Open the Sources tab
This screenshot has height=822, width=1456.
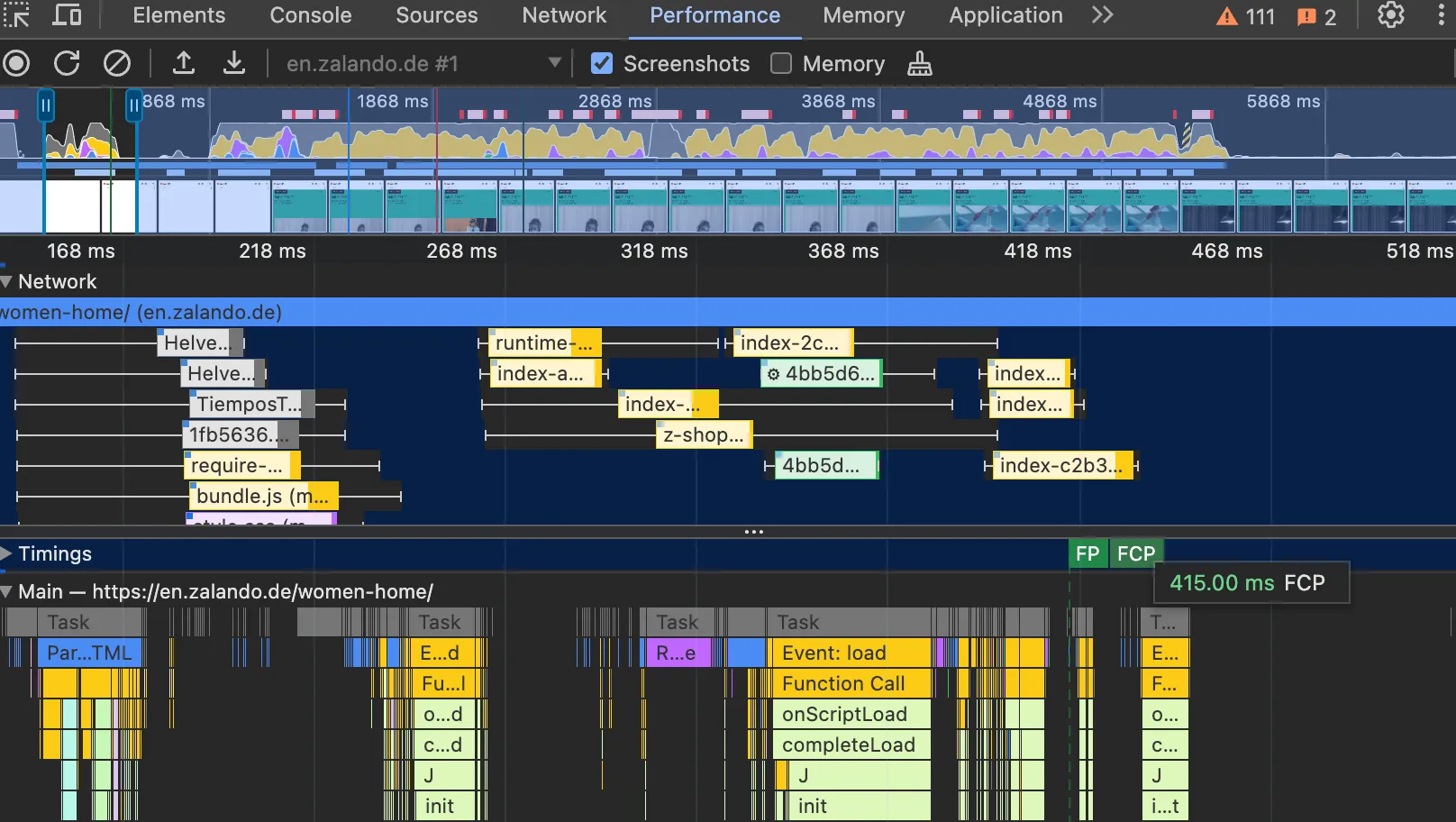437,15
